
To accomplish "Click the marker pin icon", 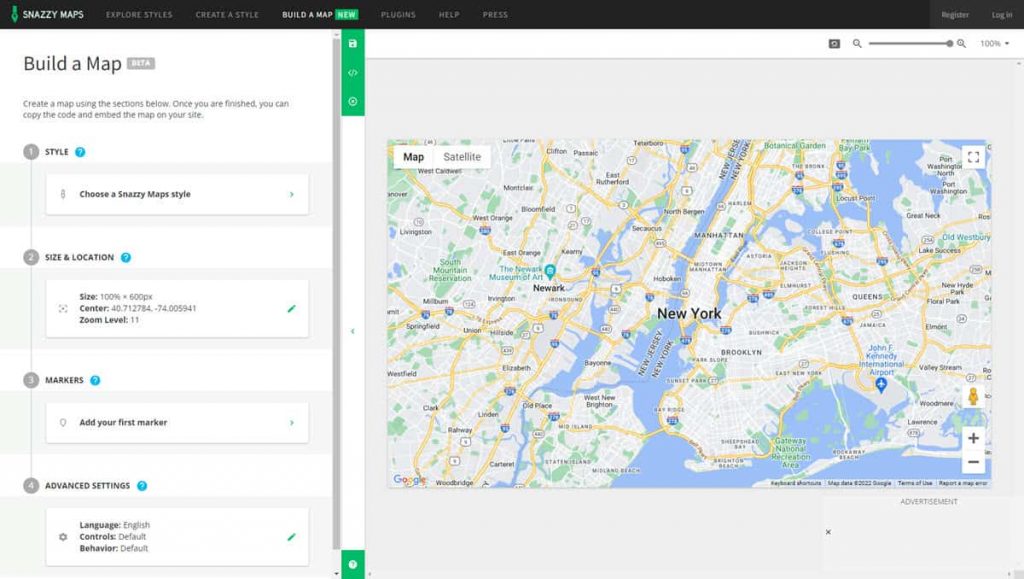I will tap(63, 422).
